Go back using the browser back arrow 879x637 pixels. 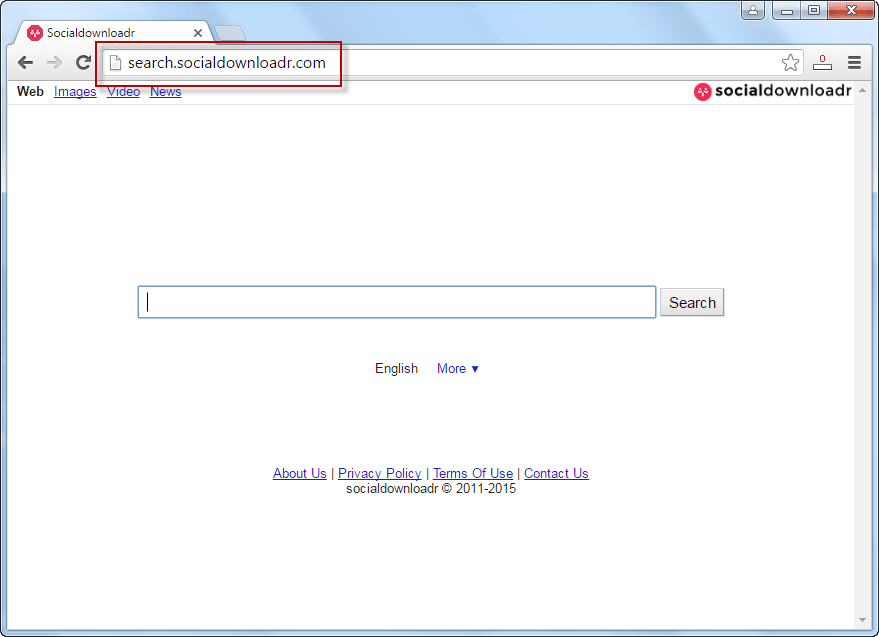coord(25,62)
